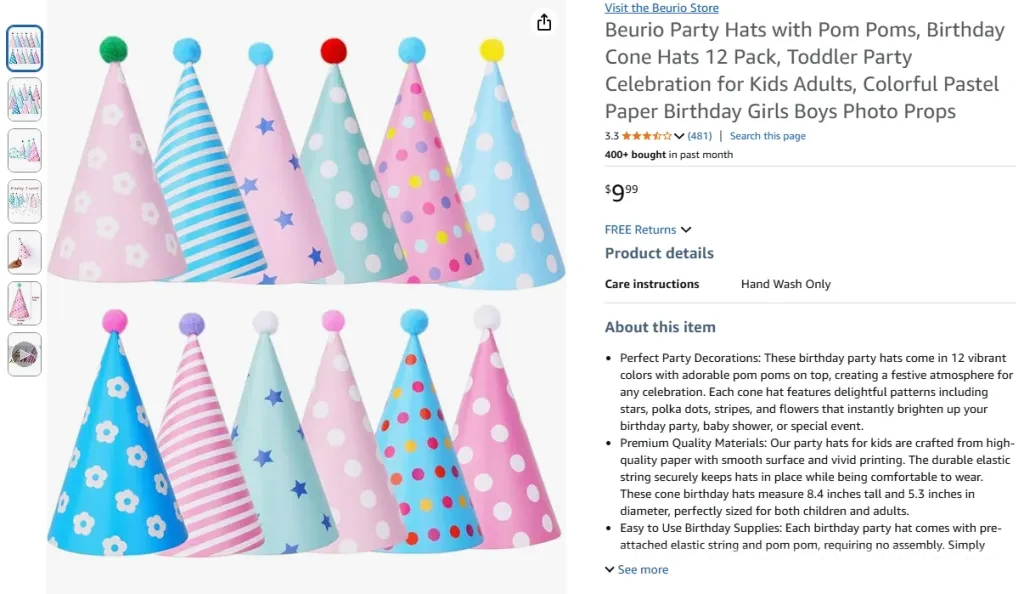This screenshot has height=594, width=1024.
Task: Select the second hat close-up thumbnail
Action: [x=24, y=99]
